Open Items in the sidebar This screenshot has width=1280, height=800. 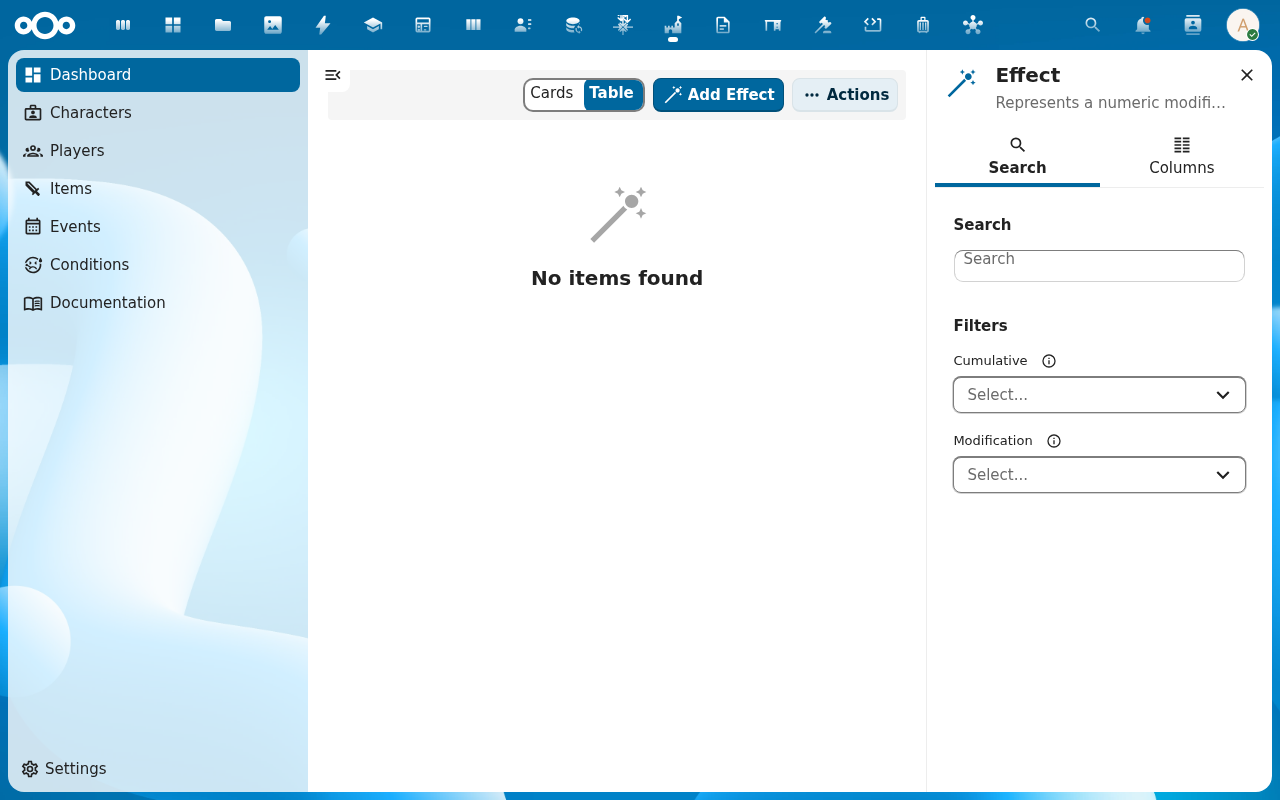158,189
